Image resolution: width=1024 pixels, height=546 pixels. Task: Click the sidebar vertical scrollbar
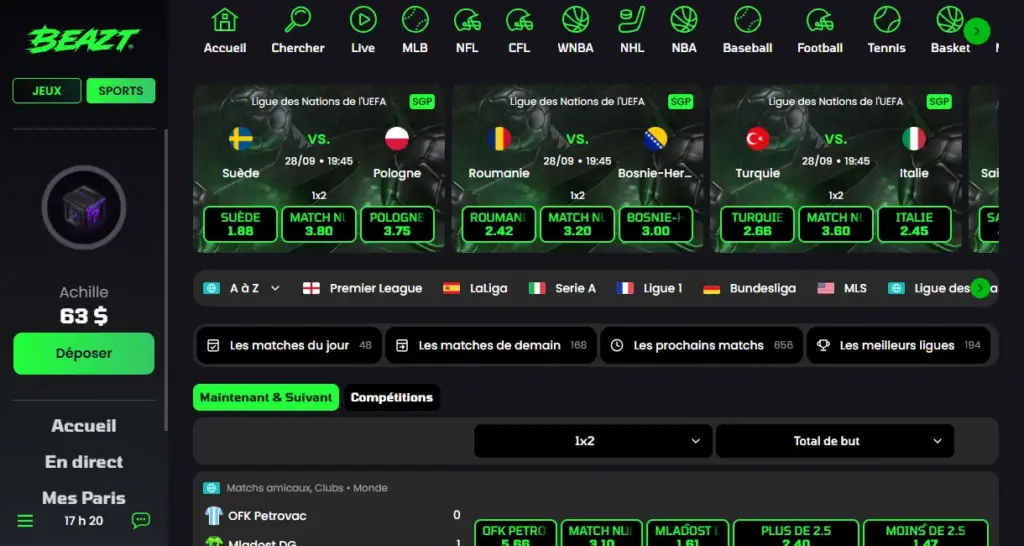coord(165,280)
